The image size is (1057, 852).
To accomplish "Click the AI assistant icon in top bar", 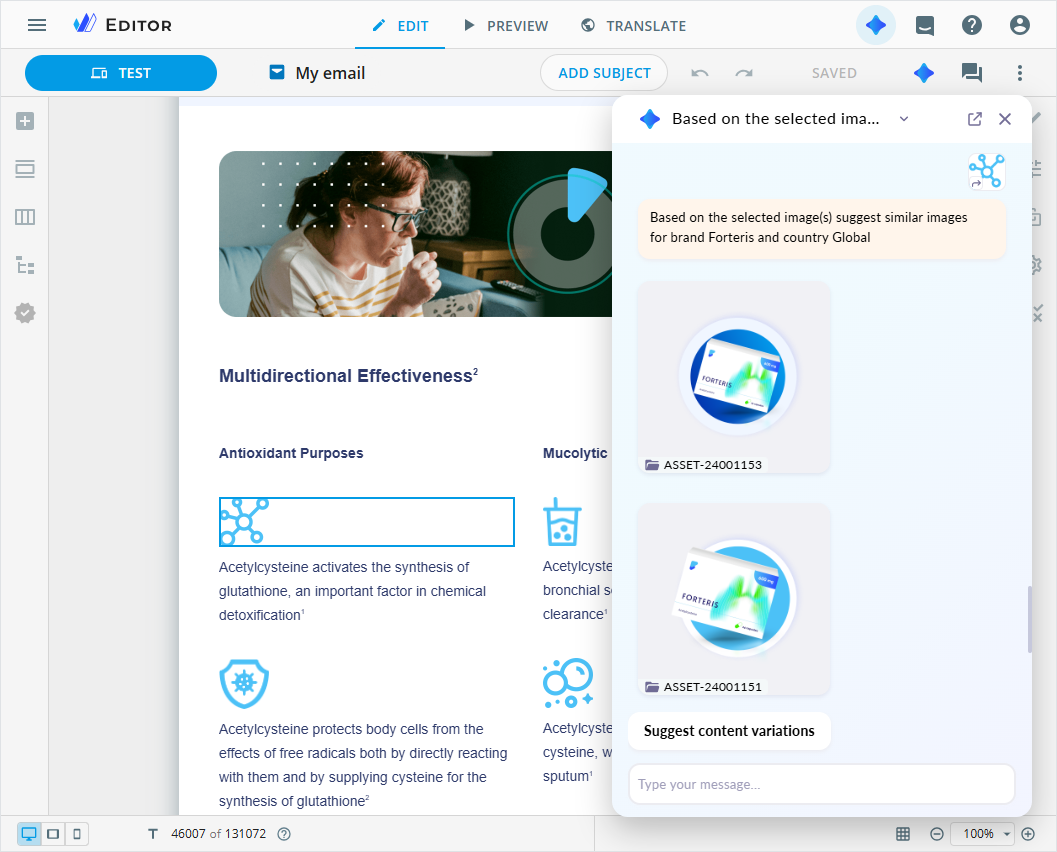I will (x=876, y=25).
